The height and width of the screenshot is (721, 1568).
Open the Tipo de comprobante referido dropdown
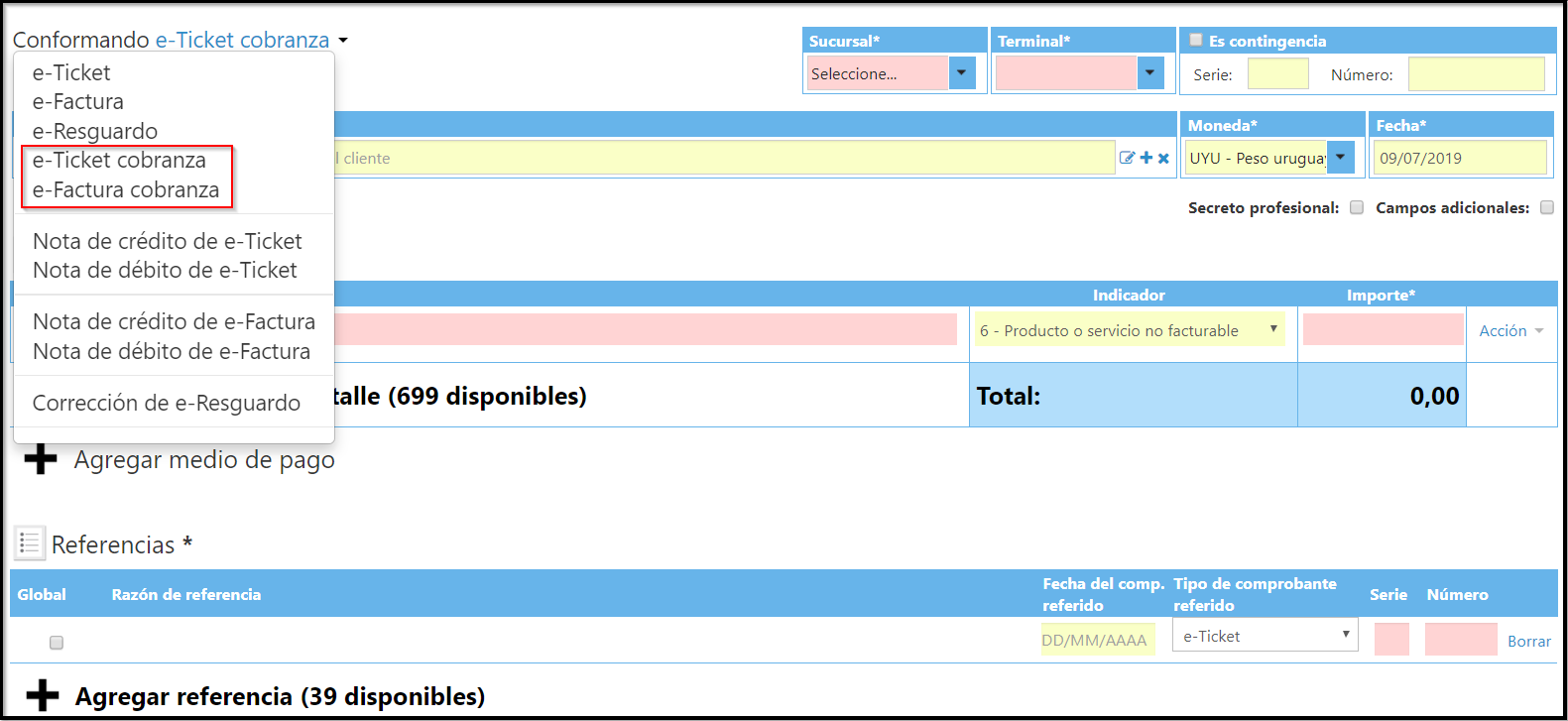(x=1265, y=636)
